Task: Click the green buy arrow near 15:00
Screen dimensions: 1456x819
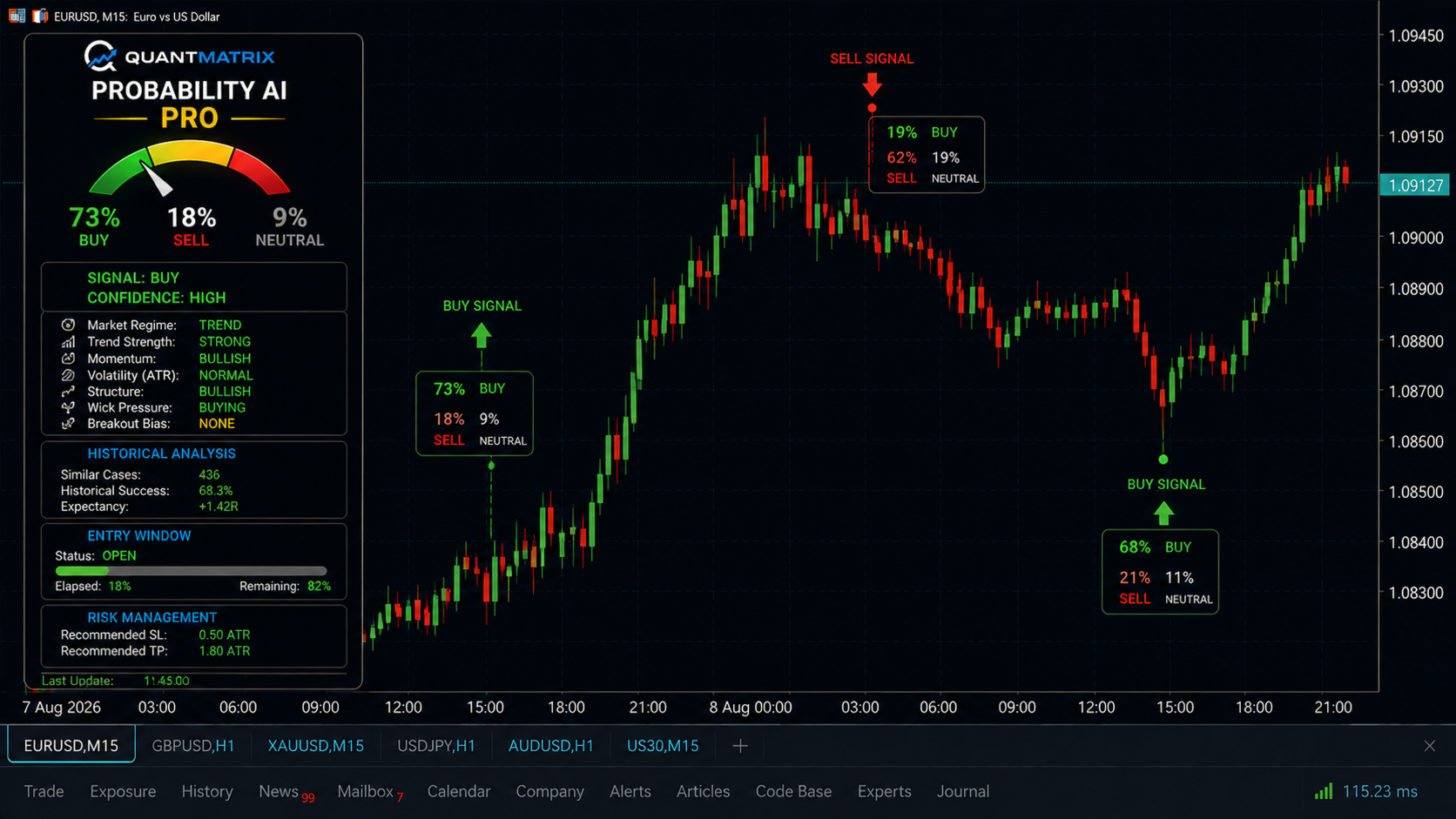Action: point(482,335)
